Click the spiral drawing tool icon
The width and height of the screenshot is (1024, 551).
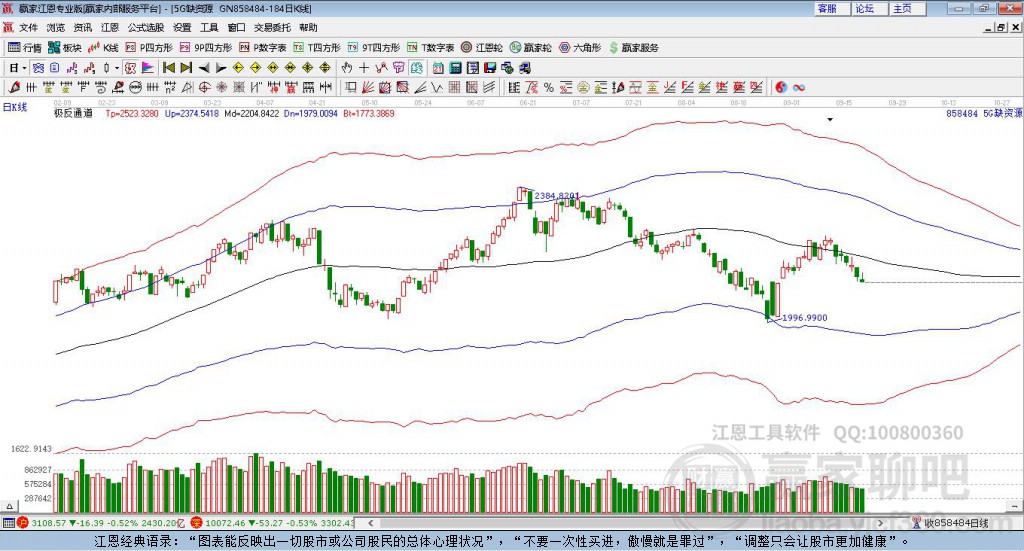pos(101,87)
